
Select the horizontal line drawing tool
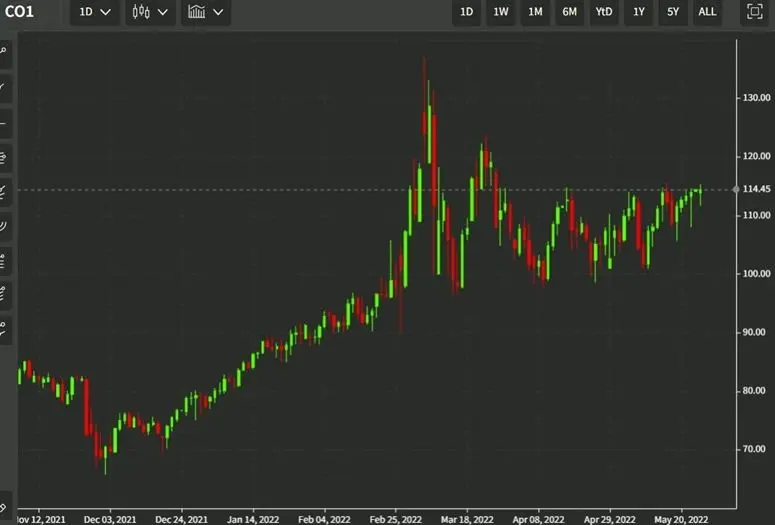tap(4, 123)
